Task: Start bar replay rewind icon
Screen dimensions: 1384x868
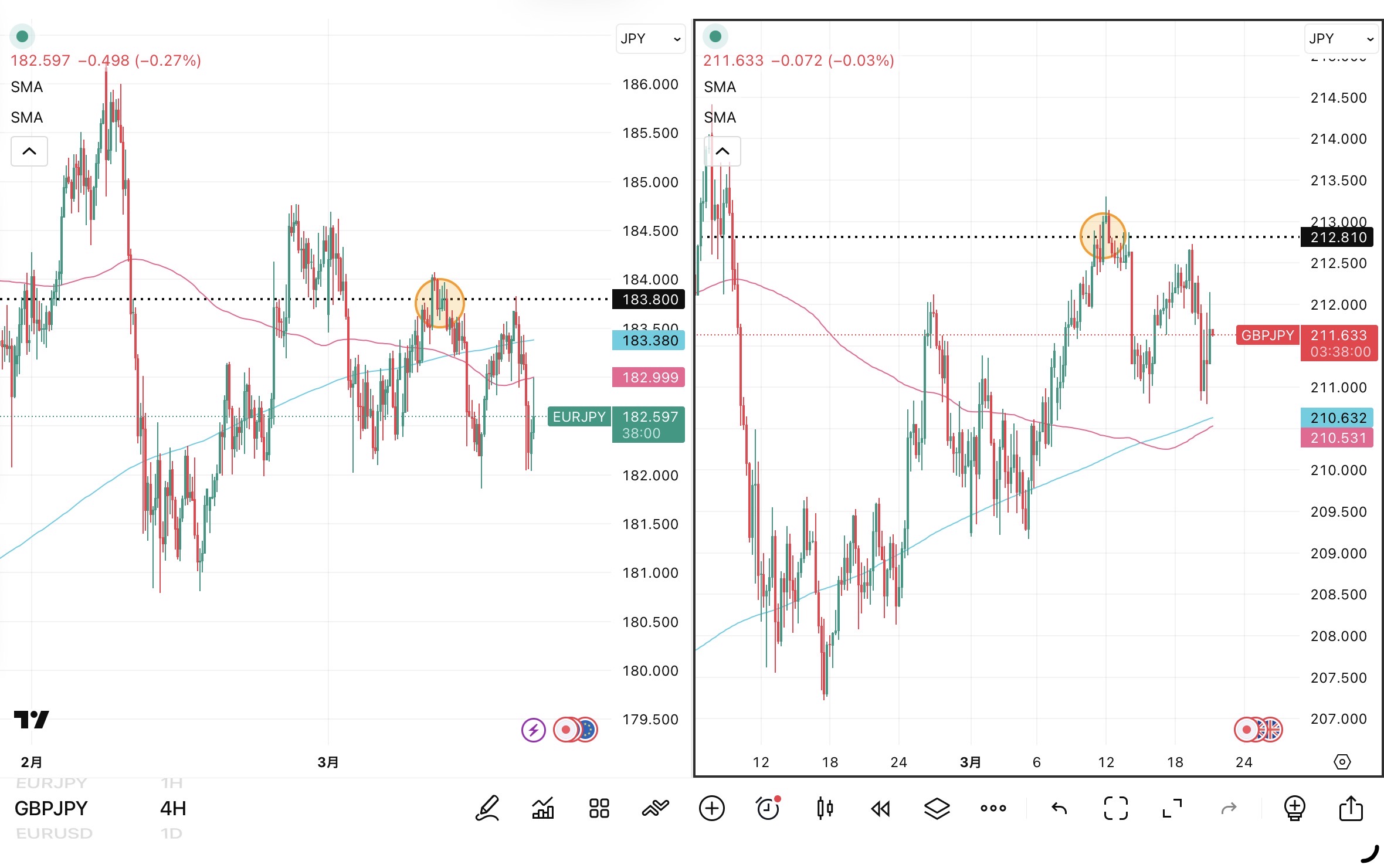Action: click(x=880, y=809)
